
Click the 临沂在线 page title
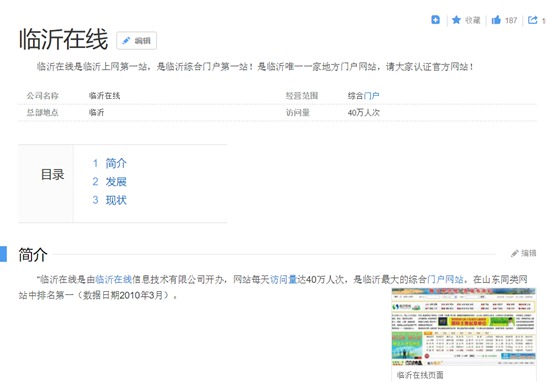click(x=63, y=39)
